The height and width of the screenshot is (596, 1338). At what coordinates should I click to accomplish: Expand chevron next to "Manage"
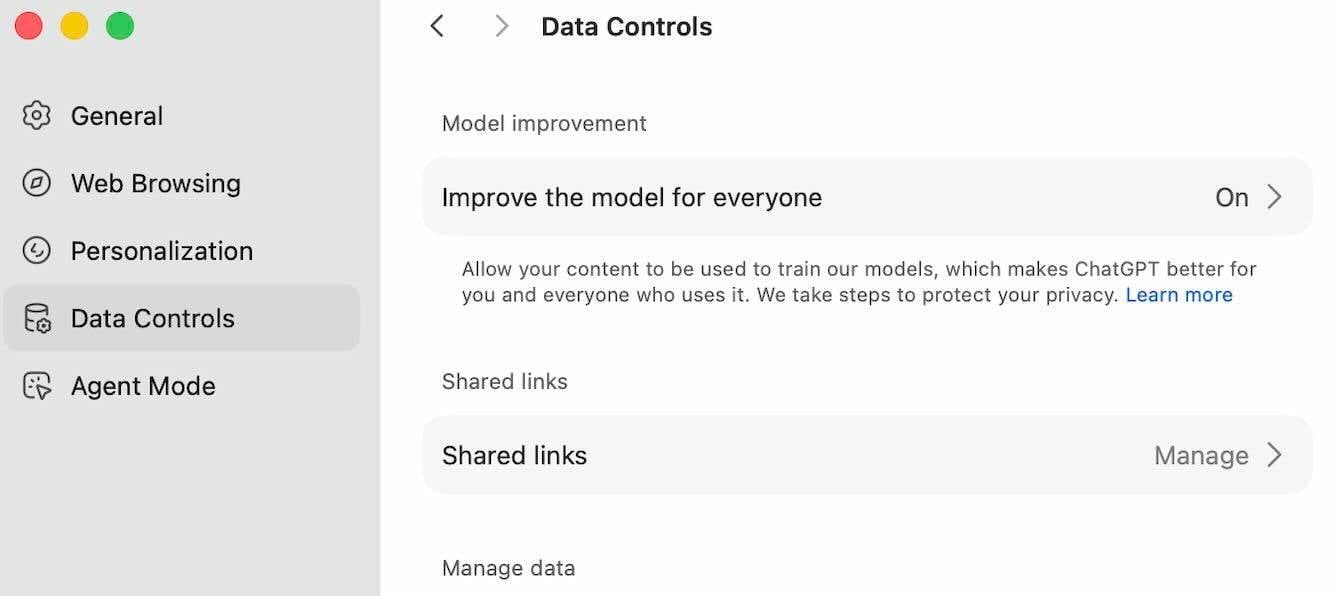point(1275,455)
